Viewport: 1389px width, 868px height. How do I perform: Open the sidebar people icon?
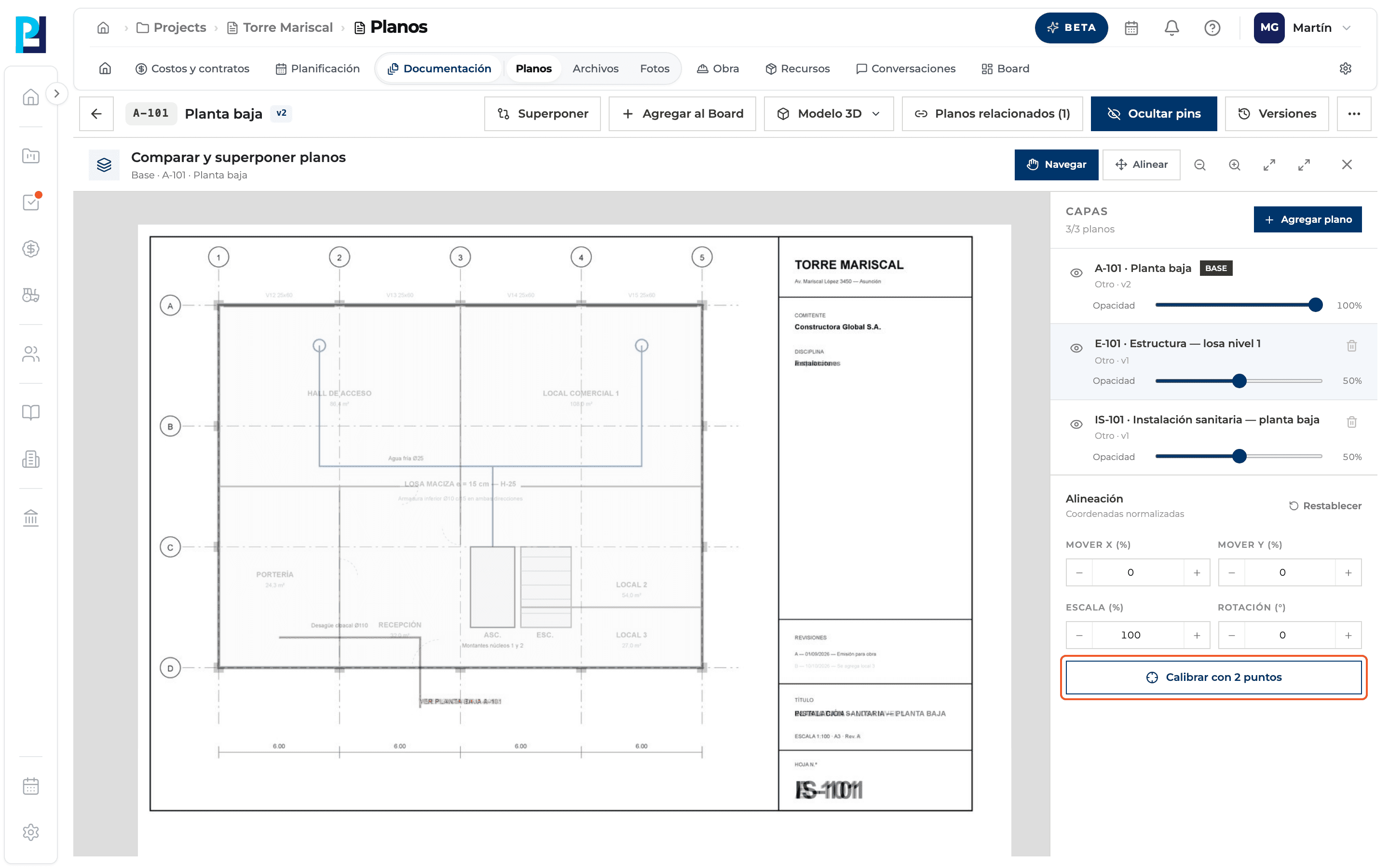(31, 353)
